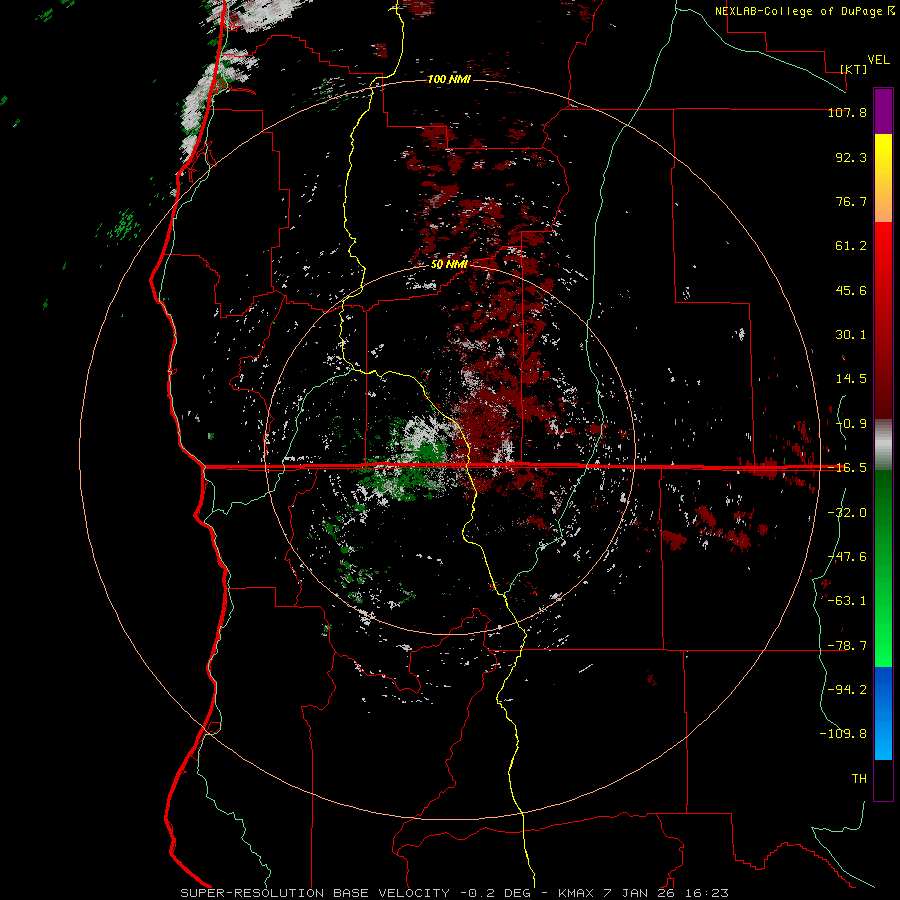Screen dimensions: 900x900
Task: Pick the purple segment of the velocity color bar
Action: (883, 111)
